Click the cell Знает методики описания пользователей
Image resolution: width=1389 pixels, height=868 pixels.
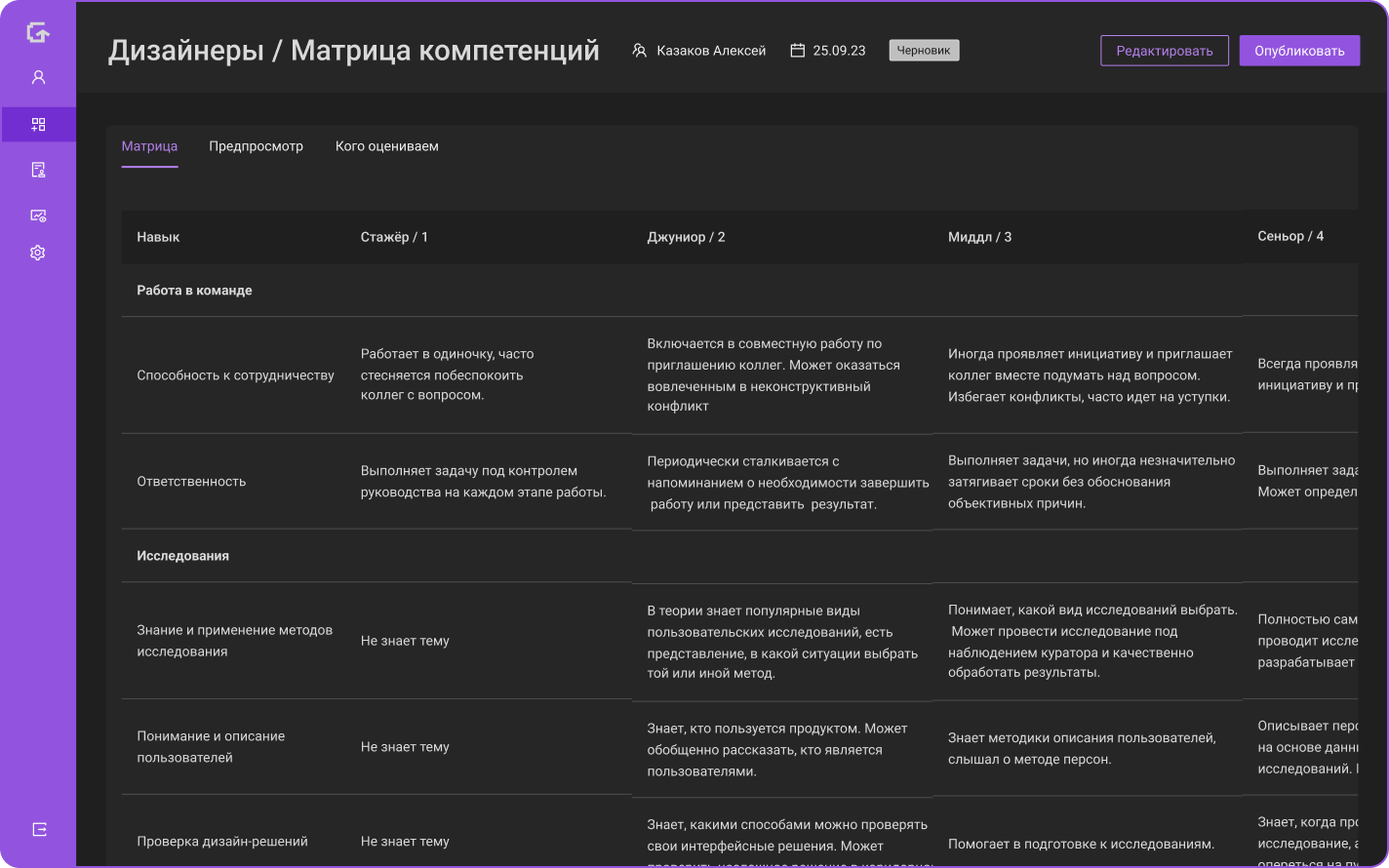pos(1082,749)
